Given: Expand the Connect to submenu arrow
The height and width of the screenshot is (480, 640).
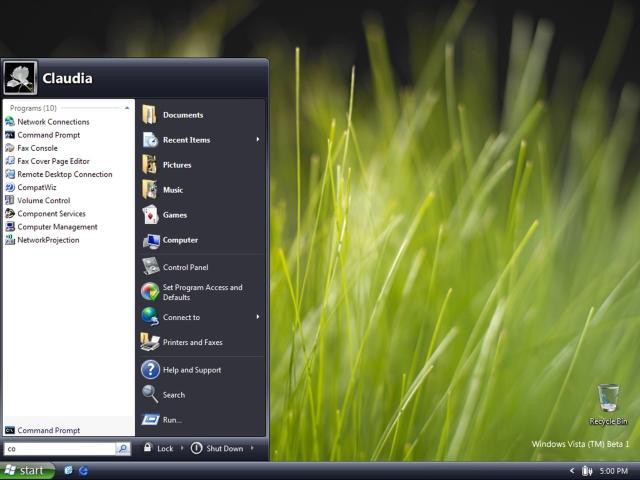Looking at the screenshot, I should pyautogui.click(x=257, y=317).
